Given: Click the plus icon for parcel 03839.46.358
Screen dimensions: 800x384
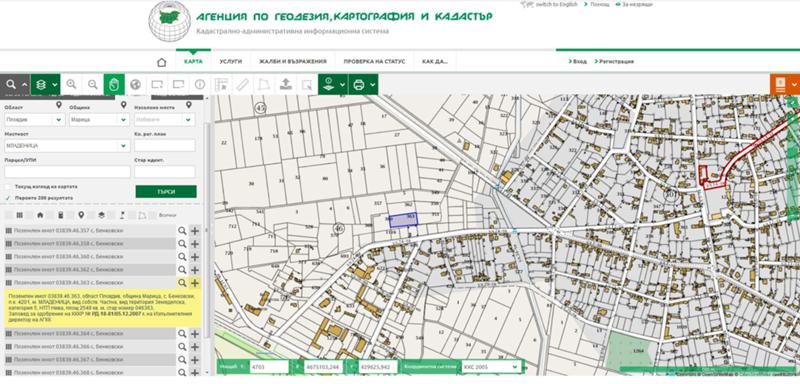Looking at the screenshot, I should tap(195, 244).
